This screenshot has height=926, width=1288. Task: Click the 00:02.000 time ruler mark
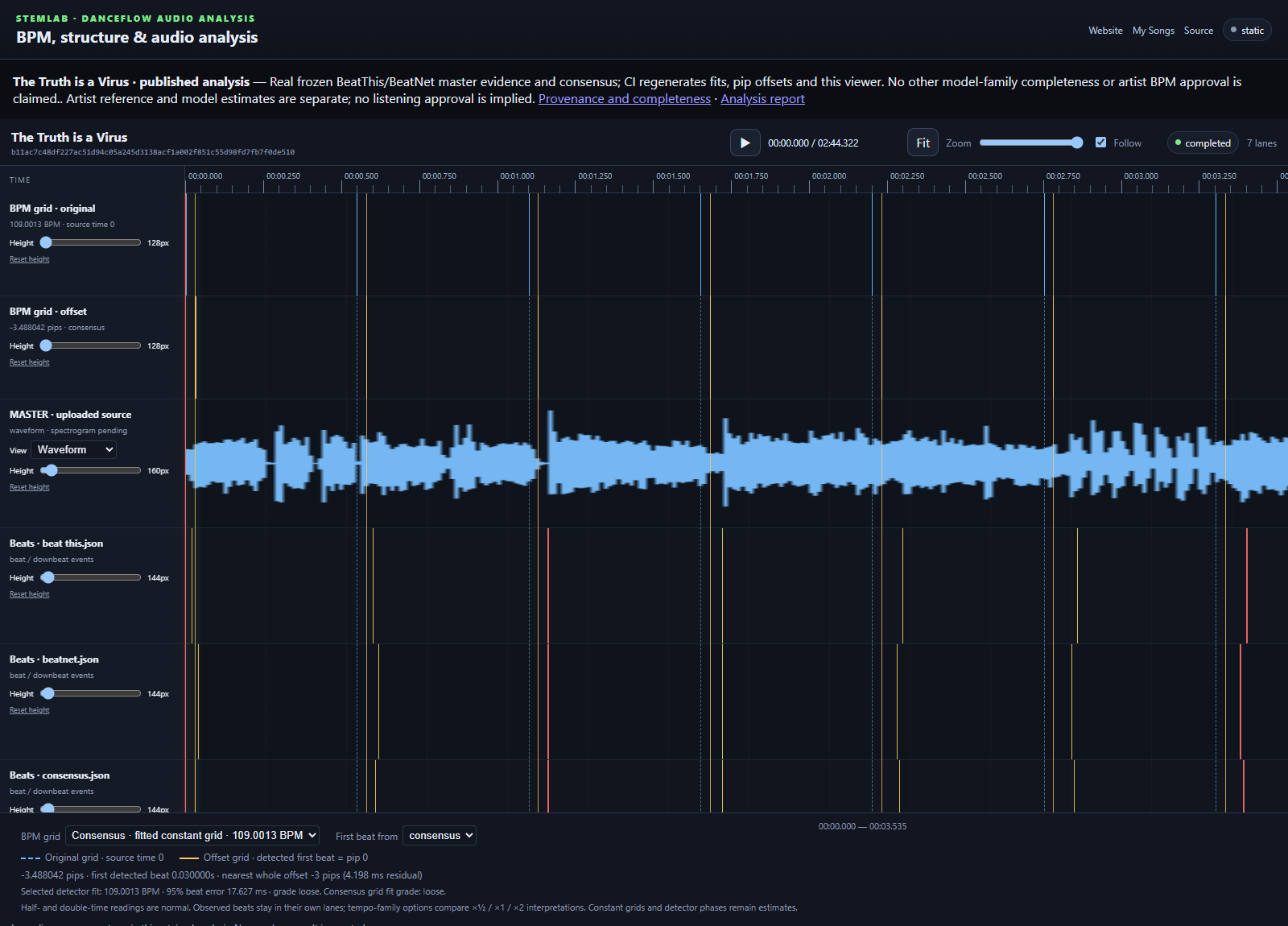tap(829, 176)
